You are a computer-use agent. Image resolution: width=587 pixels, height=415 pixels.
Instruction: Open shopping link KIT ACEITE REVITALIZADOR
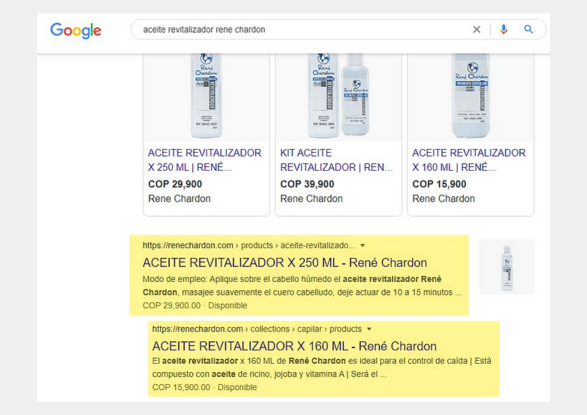[x=337, y=160]
